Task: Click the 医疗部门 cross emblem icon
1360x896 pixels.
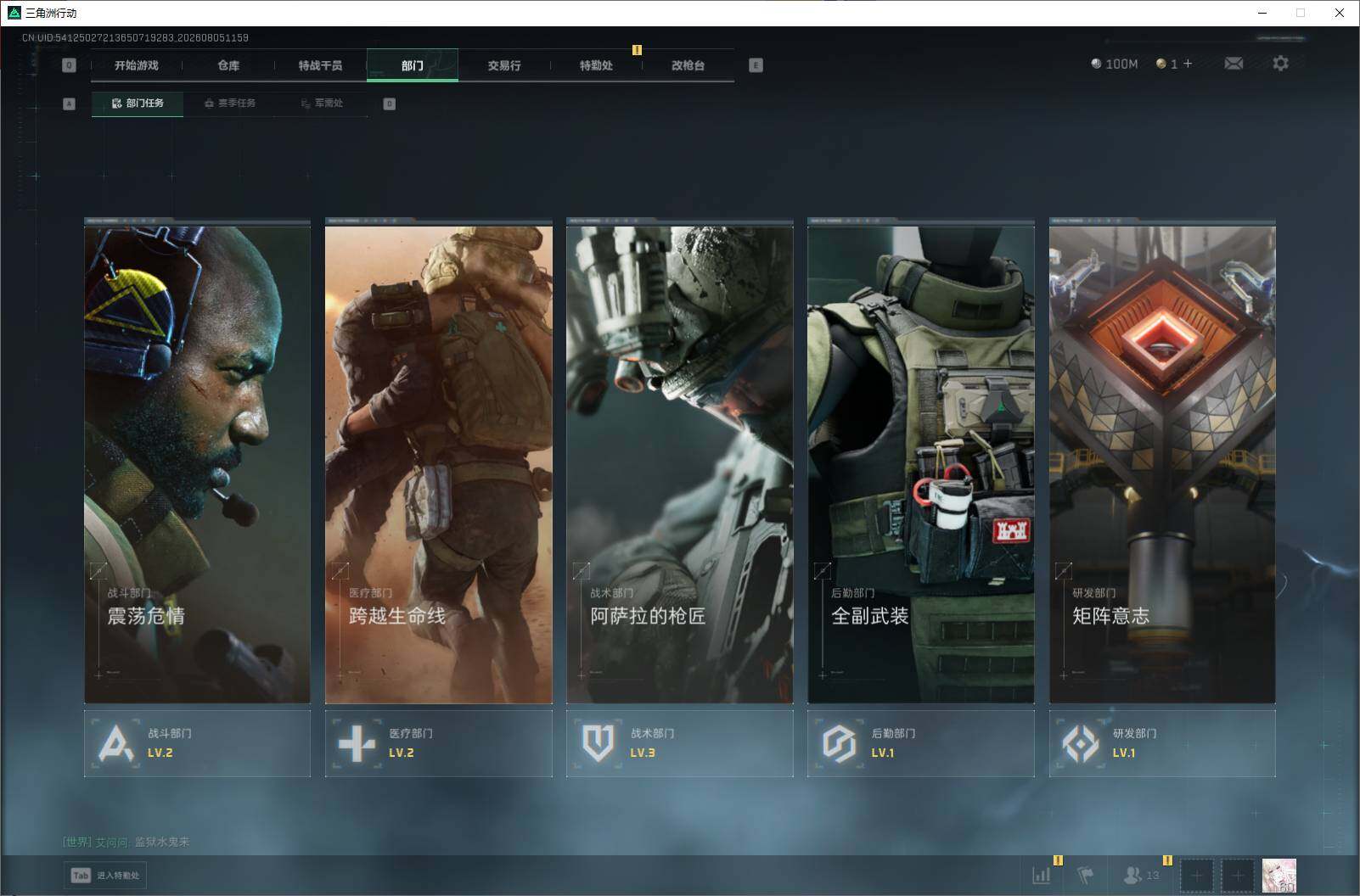Action: pyautogui.click(x=357, y=743)
